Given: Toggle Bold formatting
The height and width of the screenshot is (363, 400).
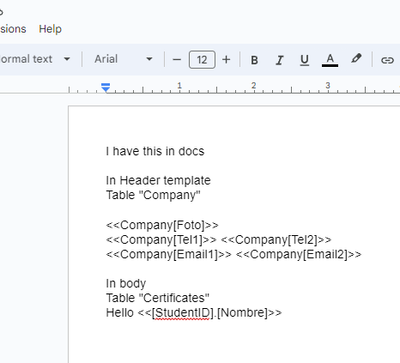Looking at the screenshot, I should click(254, 60).
